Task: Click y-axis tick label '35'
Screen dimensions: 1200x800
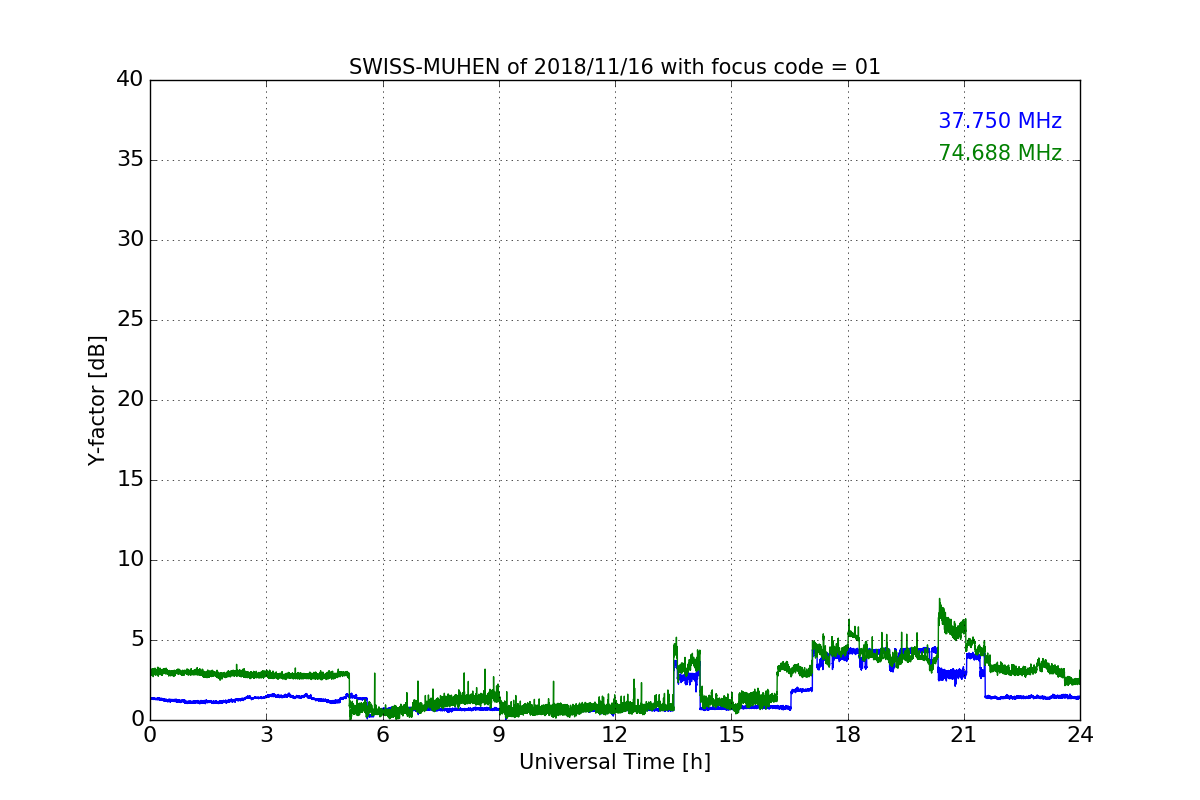Action: tap(130, 160)
